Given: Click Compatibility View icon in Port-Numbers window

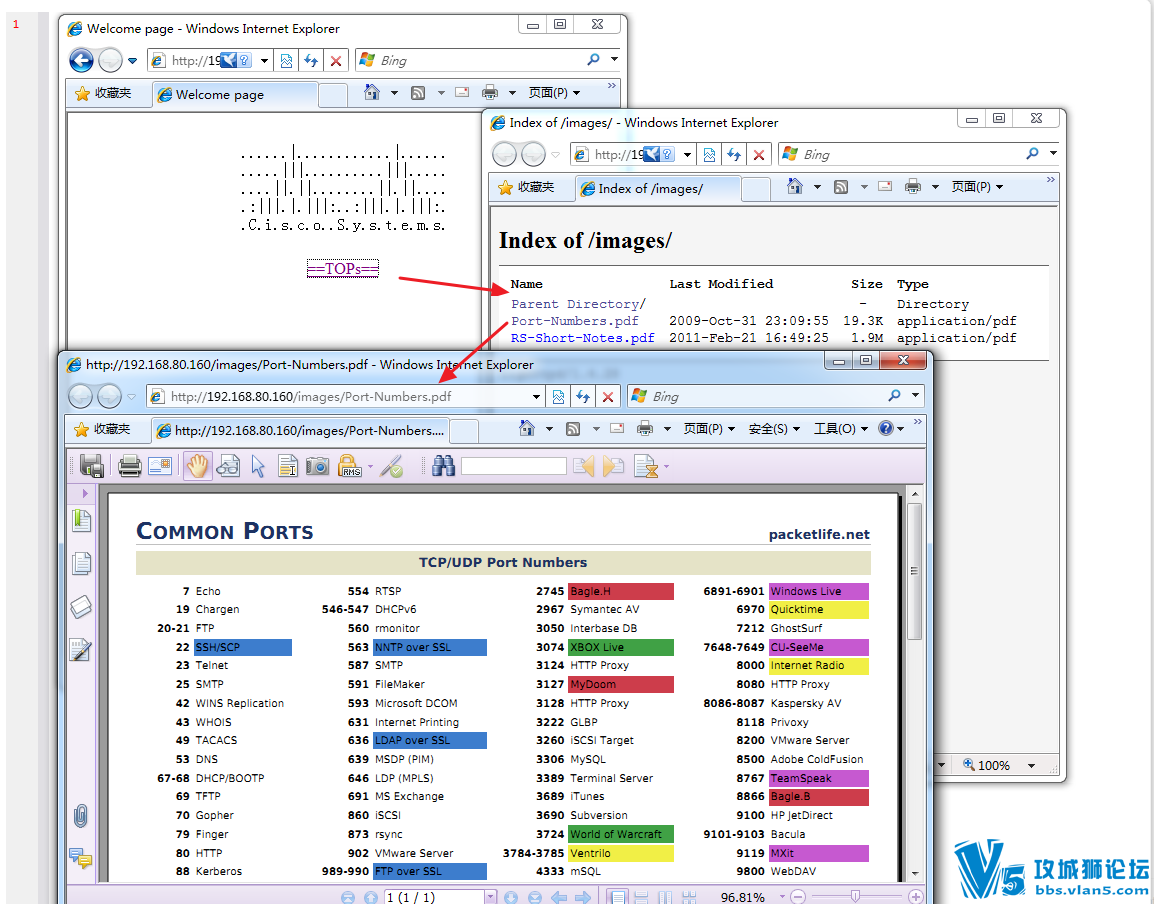Looking at the screenshot, I should coord(559,397).
